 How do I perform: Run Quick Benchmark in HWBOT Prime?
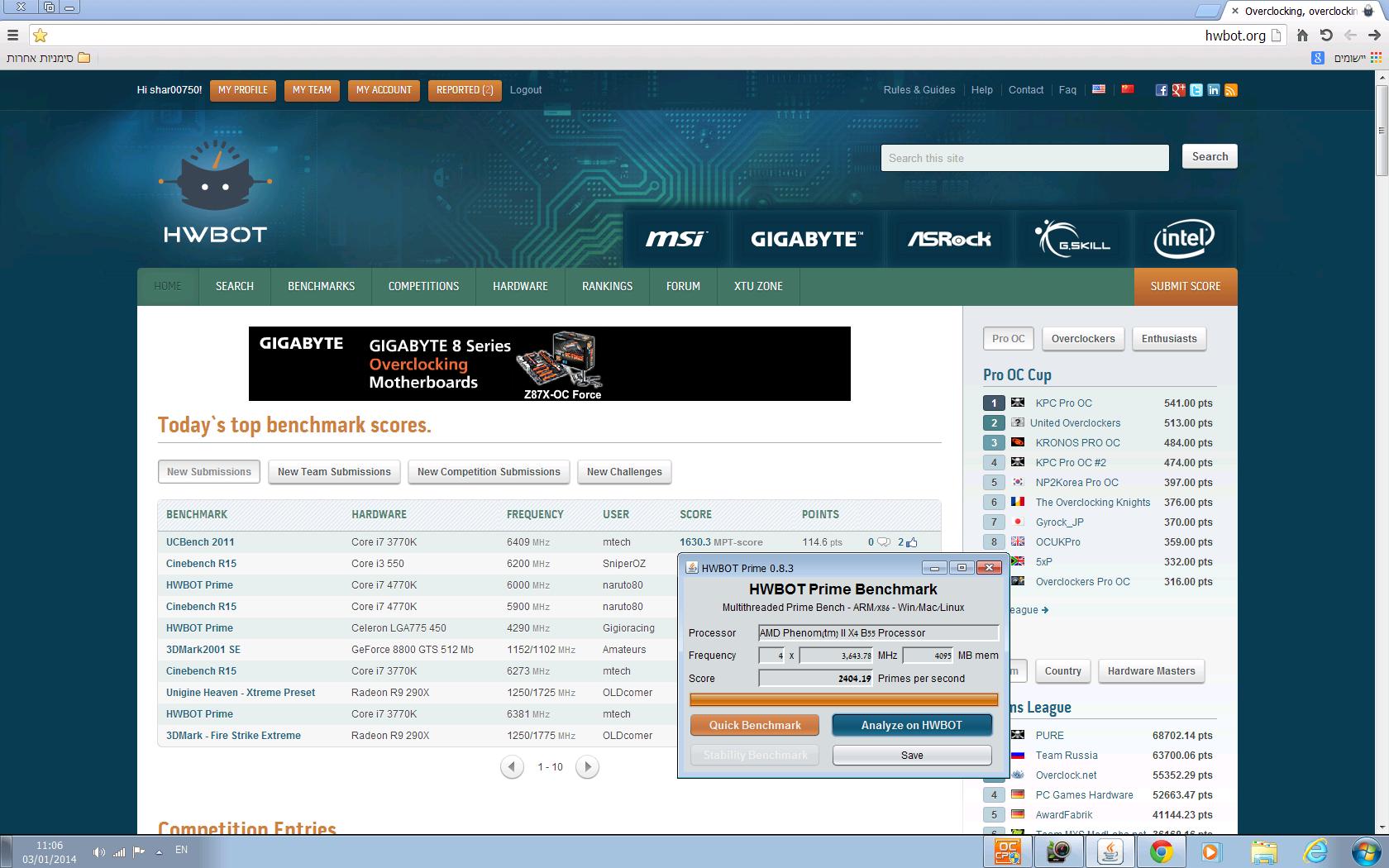(755, 726)
